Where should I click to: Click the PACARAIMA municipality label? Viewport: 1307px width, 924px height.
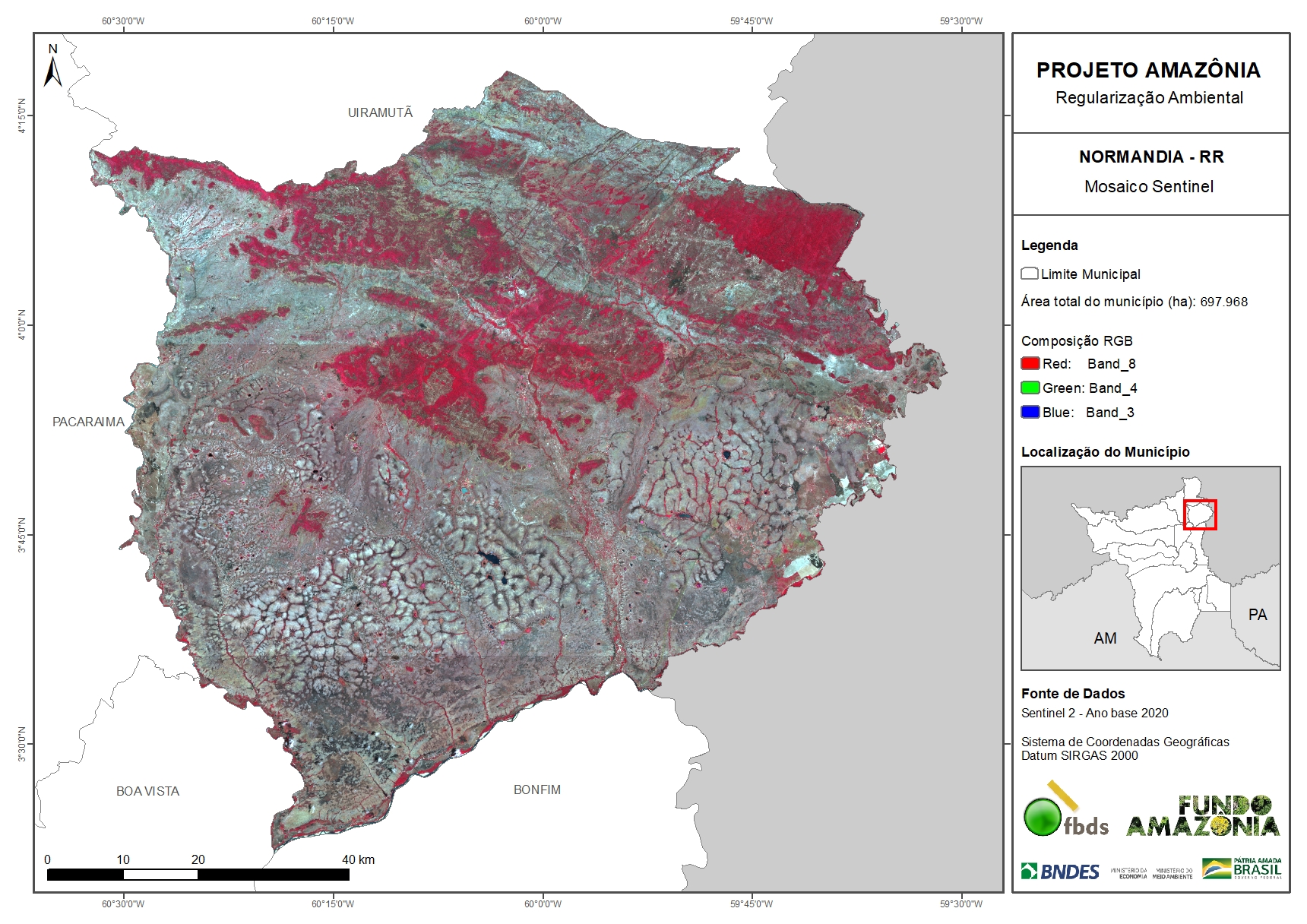coord(88,422)
